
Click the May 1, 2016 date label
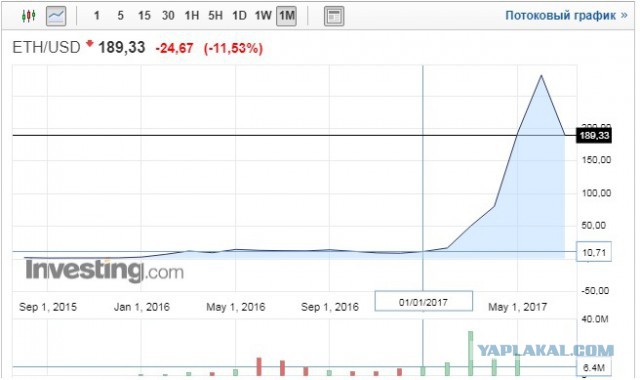click(236, 307)
